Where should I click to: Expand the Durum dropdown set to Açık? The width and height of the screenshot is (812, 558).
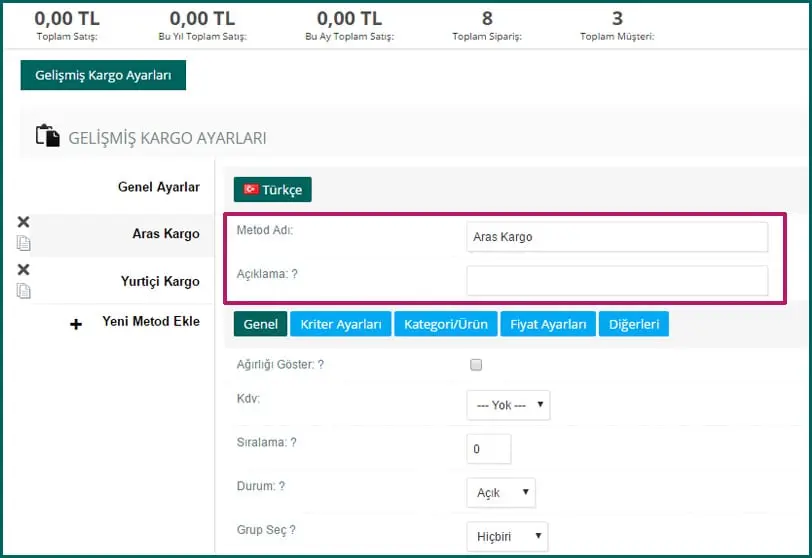(500, 493)
